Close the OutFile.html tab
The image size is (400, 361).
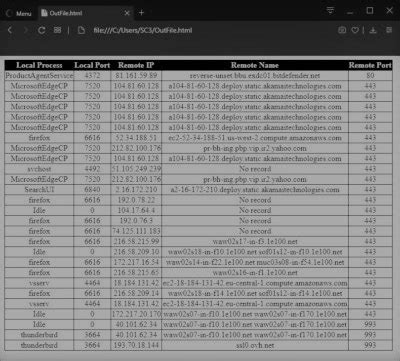tap(127, 13)
